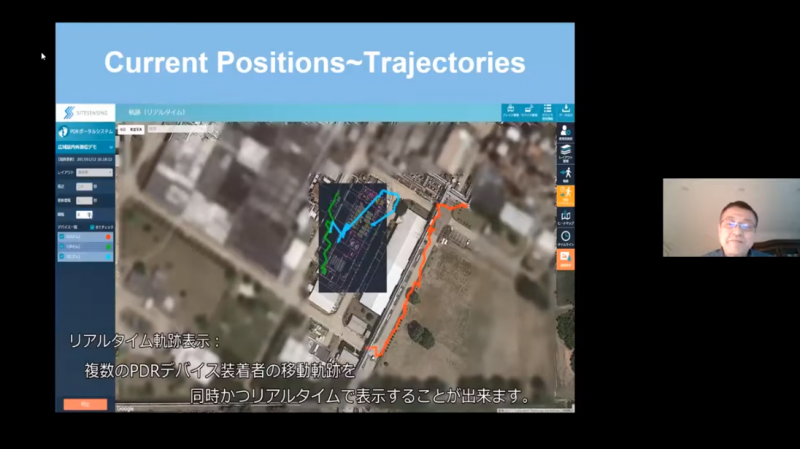Click the first gray input field below layout
Viewport: 800px width, 449px height.
84,187
